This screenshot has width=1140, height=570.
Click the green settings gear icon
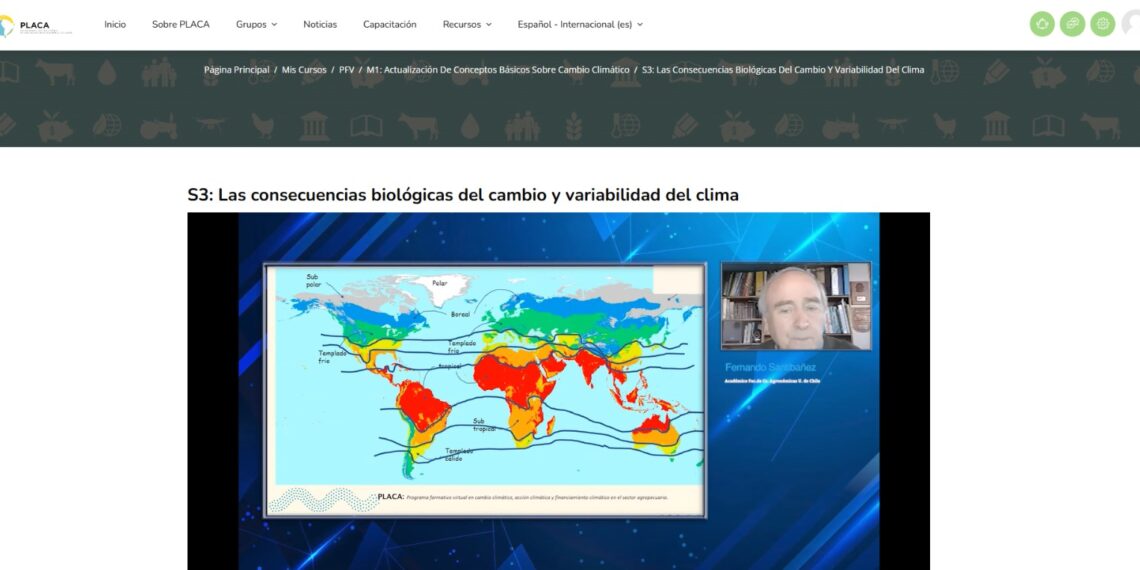(x=1102, y=24)
